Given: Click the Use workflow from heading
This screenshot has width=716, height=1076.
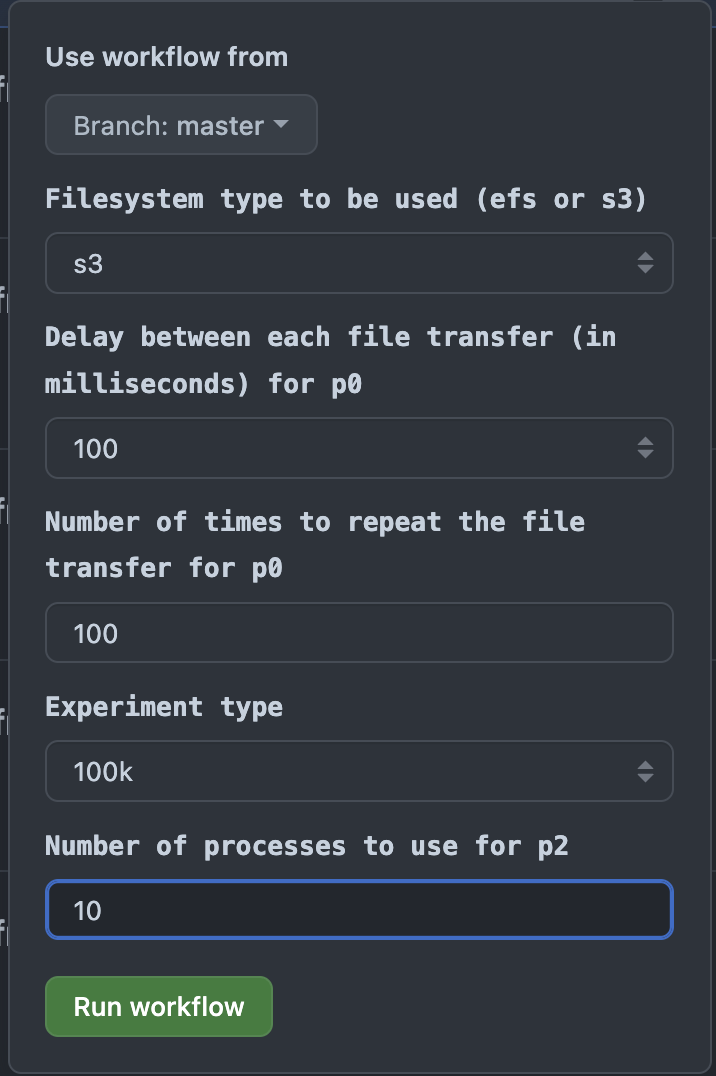Looking at the screenshot, I should (165, 57).
